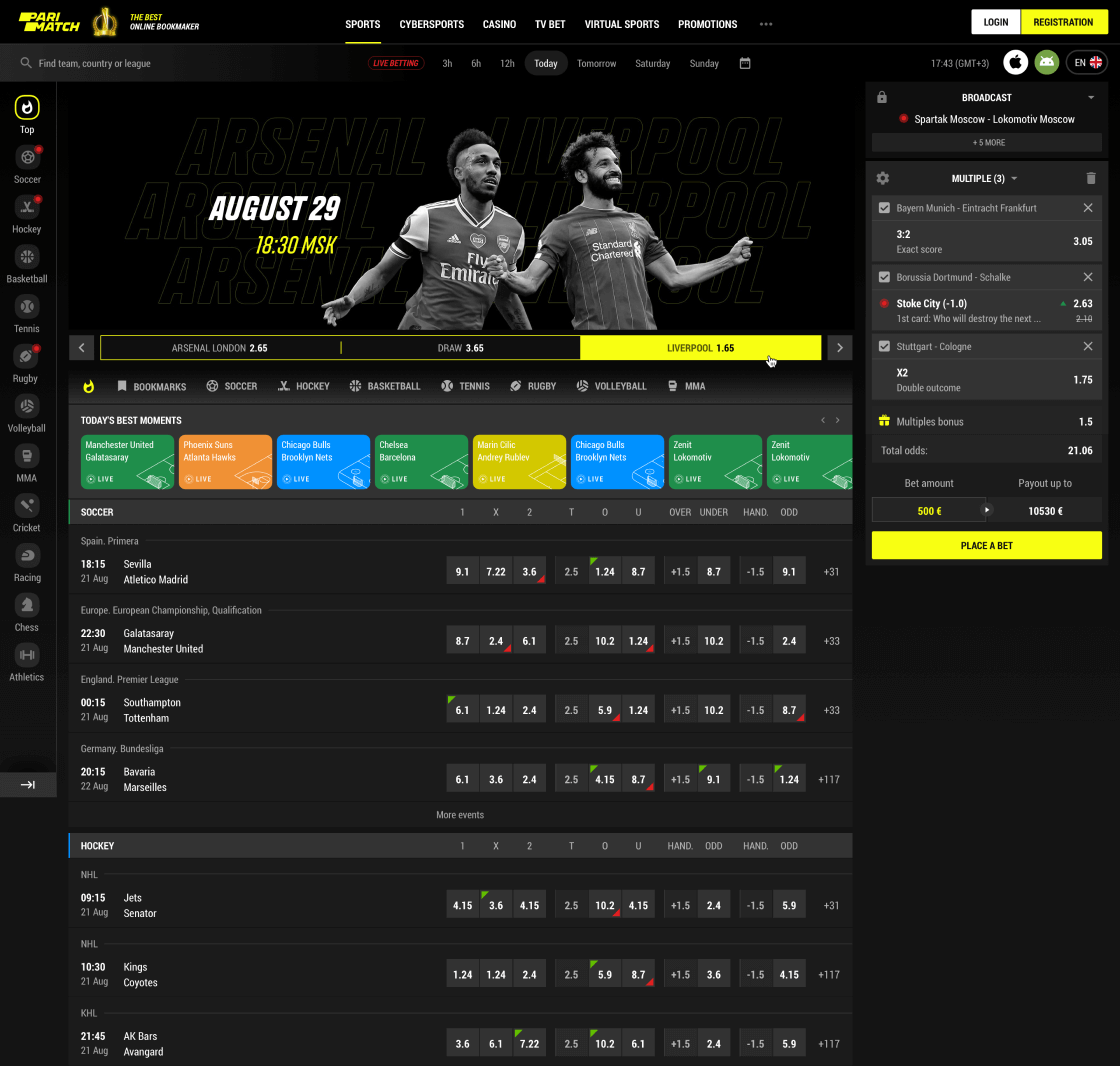The height and width of the screenshot is (1066, 1120).
Task: Download the Apple iOS app
Action: 1015,62
